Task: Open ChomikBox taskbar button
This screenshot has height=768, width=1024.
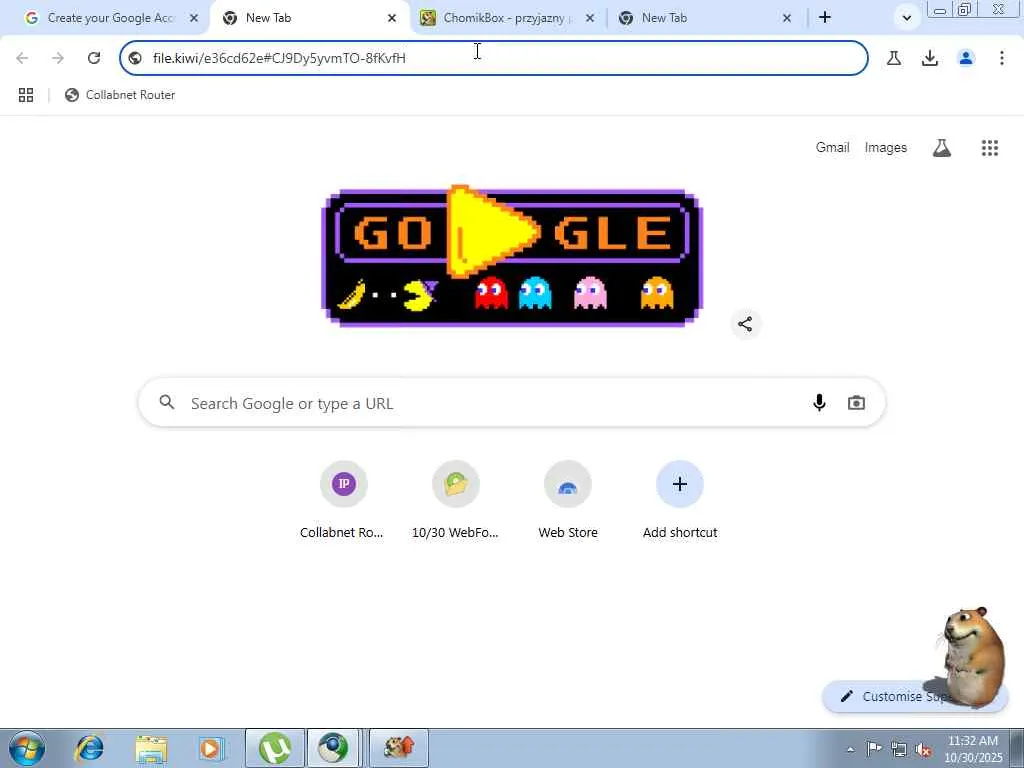Action: (x=399, y=748)
